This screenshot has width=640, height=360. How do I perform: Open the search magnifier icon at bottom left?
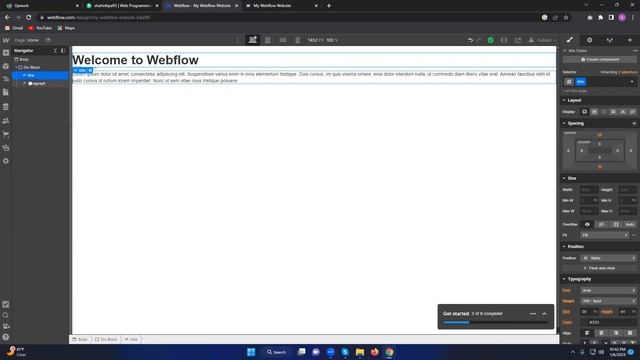(x=6, y=315)
